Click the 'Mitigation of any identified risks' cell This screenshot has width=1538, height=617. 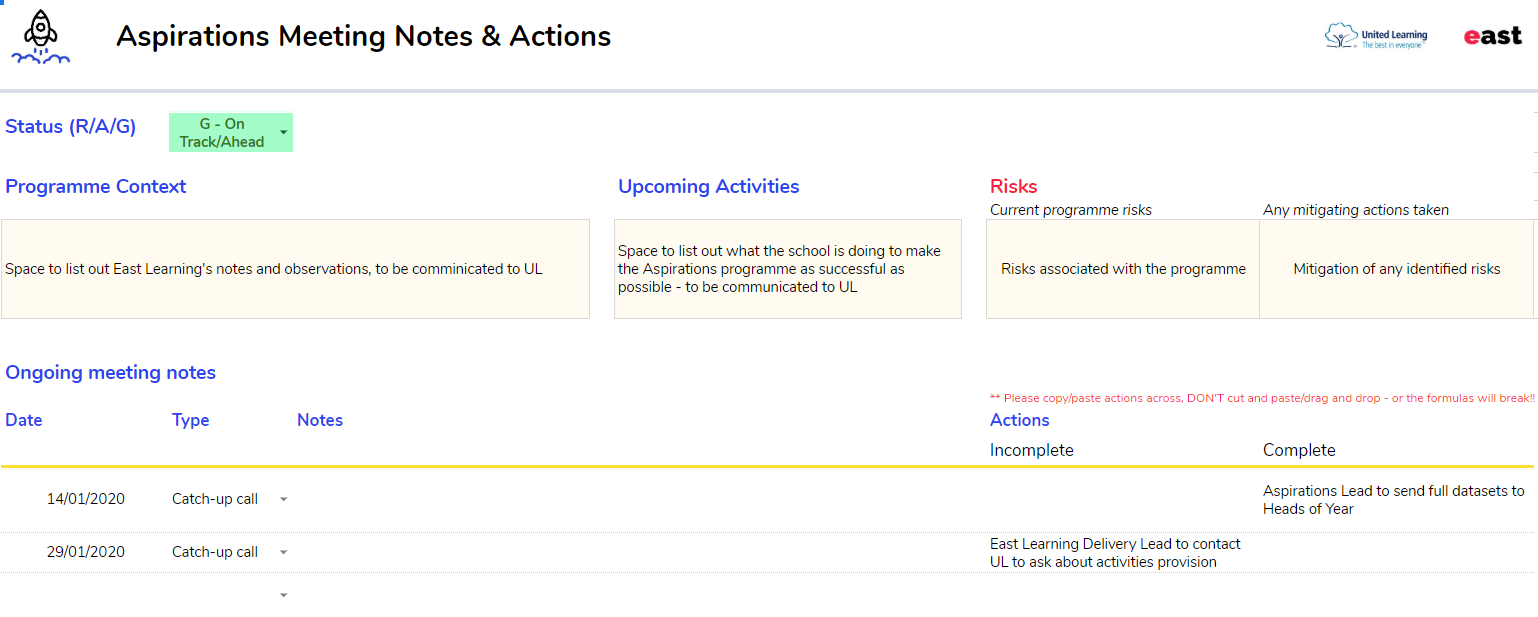tap(1396, 269)
